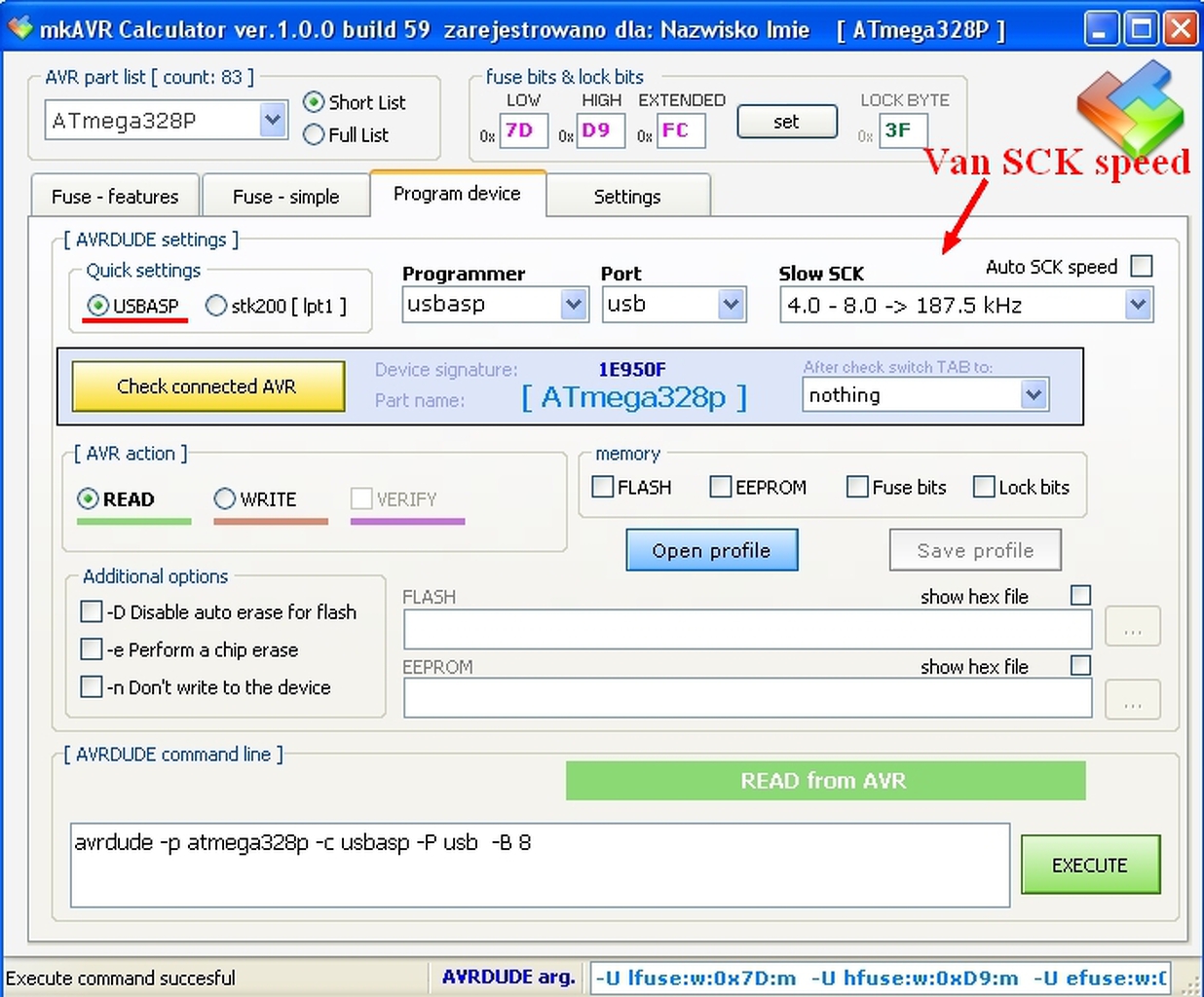1204x997 pixels.
Task: Open the After check switch TAB dropdown
Action: [x=1034, y=394]
